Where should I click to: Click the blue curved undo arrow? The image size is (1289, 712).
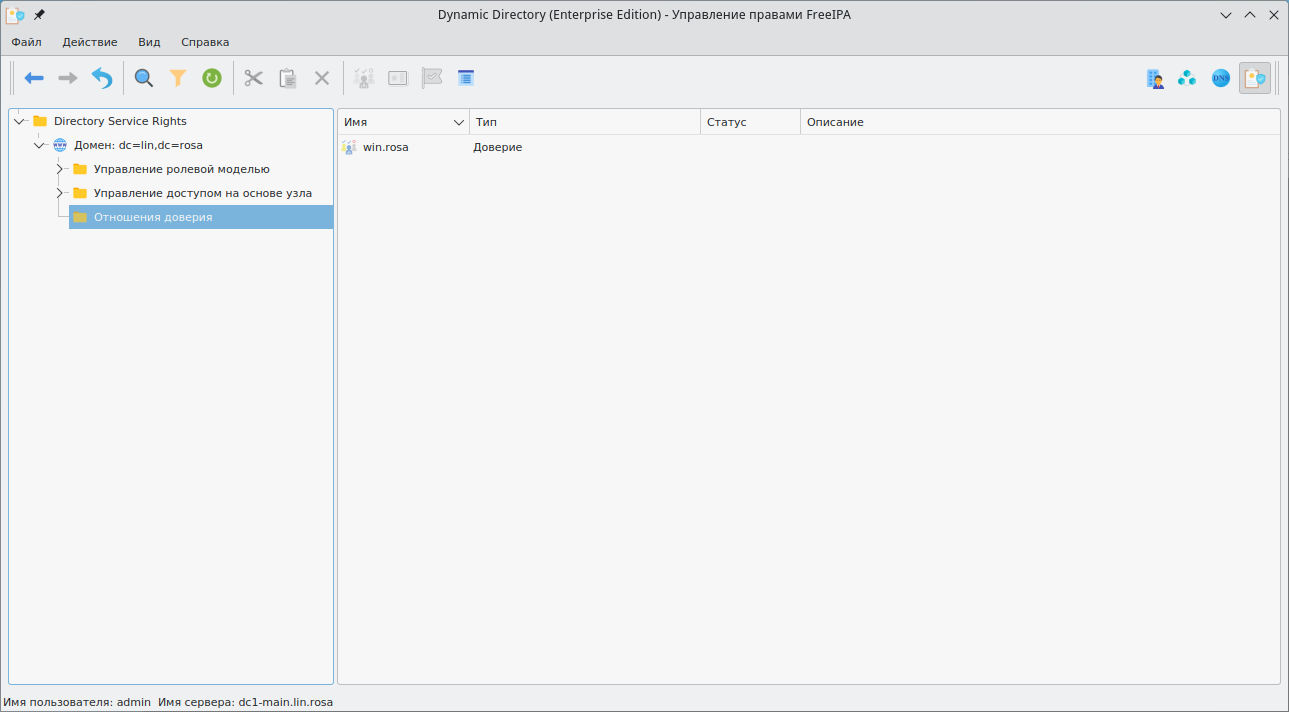(102, 78)
